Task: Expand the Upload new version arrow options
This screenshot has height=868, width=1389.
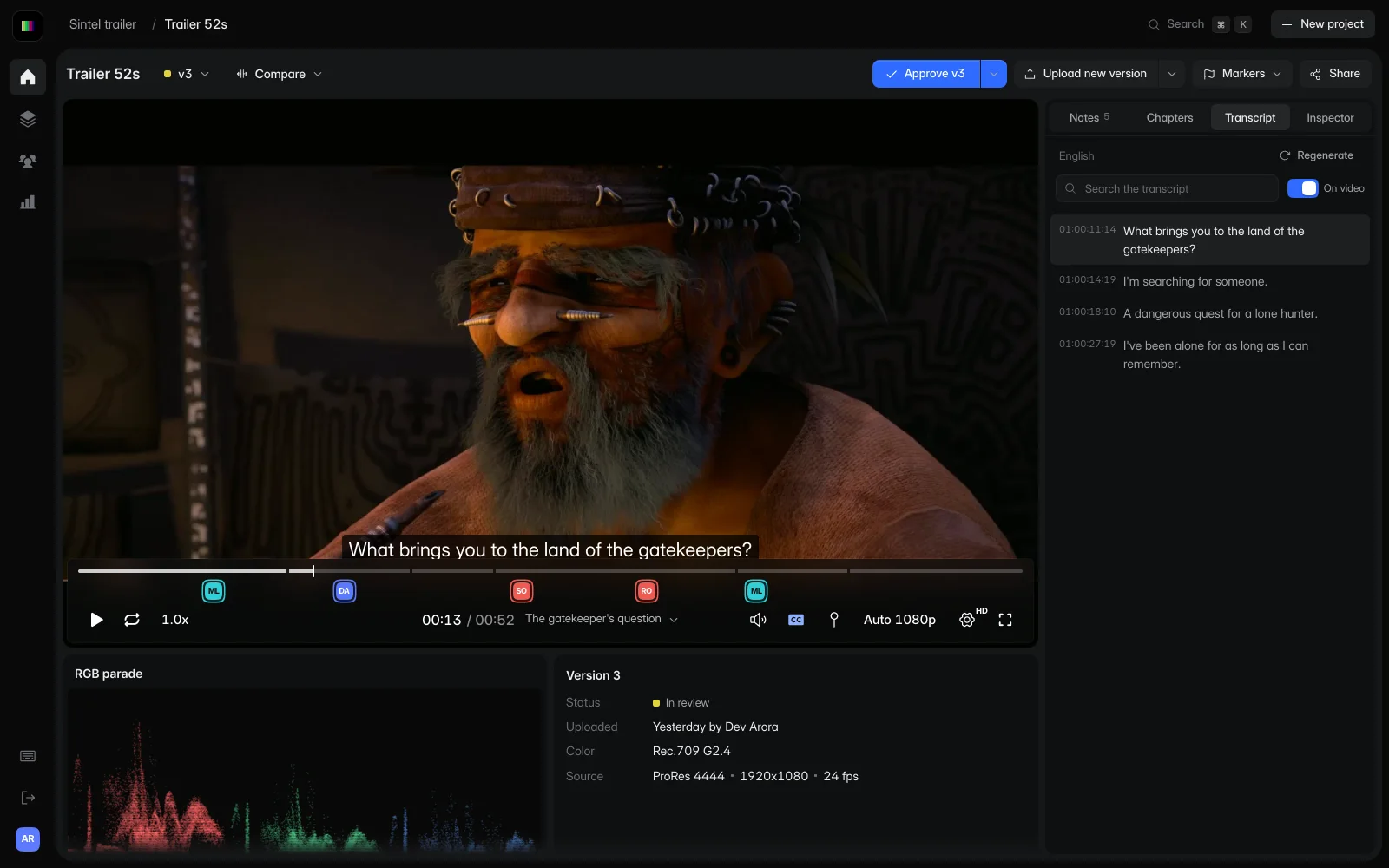Action: point(1172,74)
